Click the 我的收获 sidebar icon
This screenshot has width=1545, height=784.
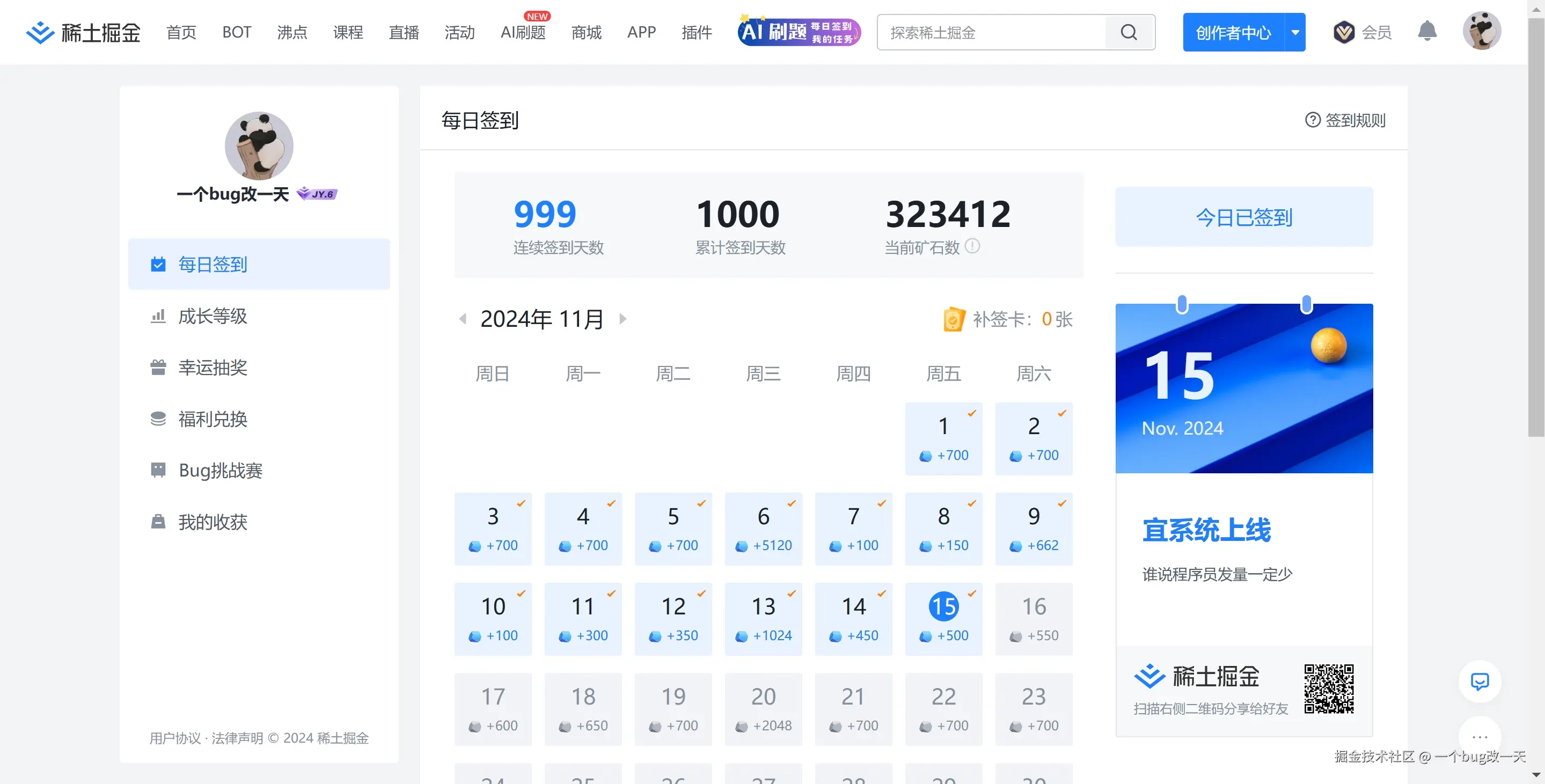pos(158,522)
